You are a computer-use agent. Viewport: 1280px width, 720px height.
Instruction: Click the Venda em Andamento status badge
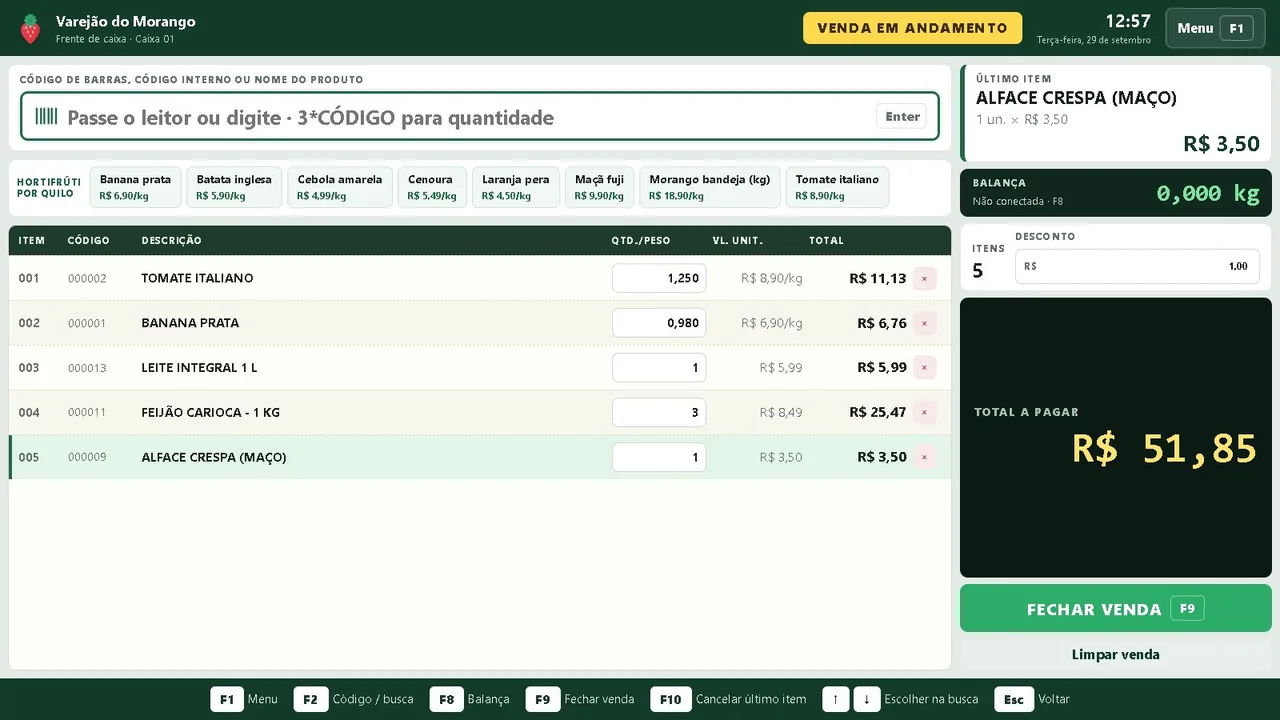tap(912, 28)
